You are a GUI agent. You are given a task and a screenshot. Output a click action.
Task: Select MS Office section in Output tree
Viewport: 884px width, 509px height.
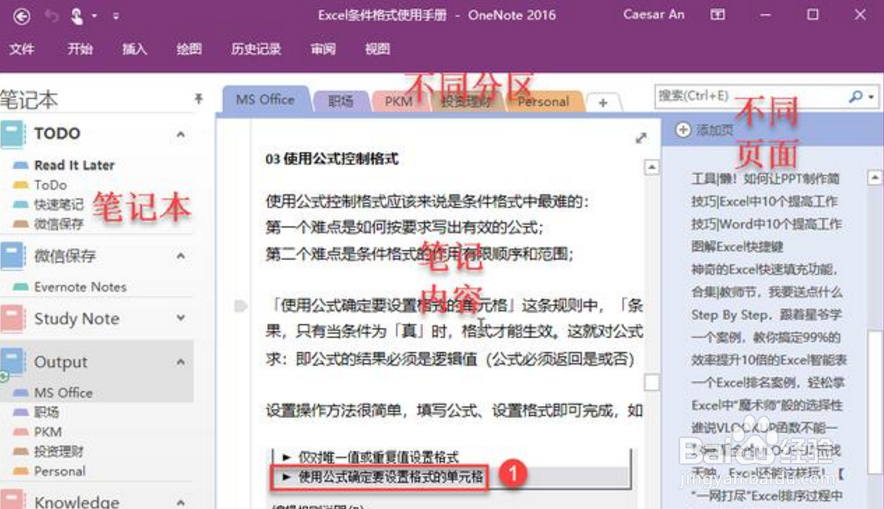pyautogui.click(x=63, y=393)
